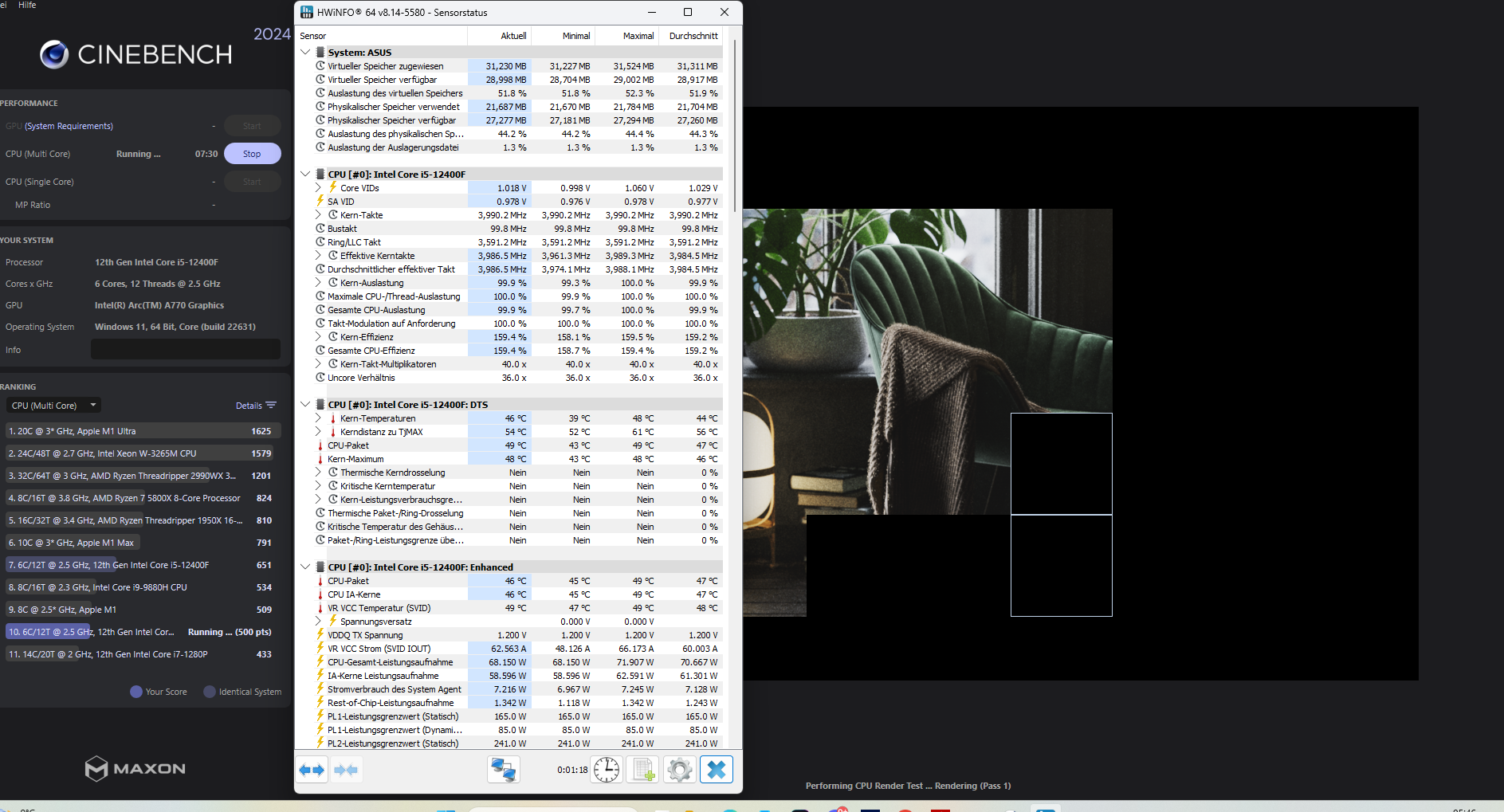Screen dimensions: 1504x812
Task: Click Start for the GPU test
Action: point(252,126)
